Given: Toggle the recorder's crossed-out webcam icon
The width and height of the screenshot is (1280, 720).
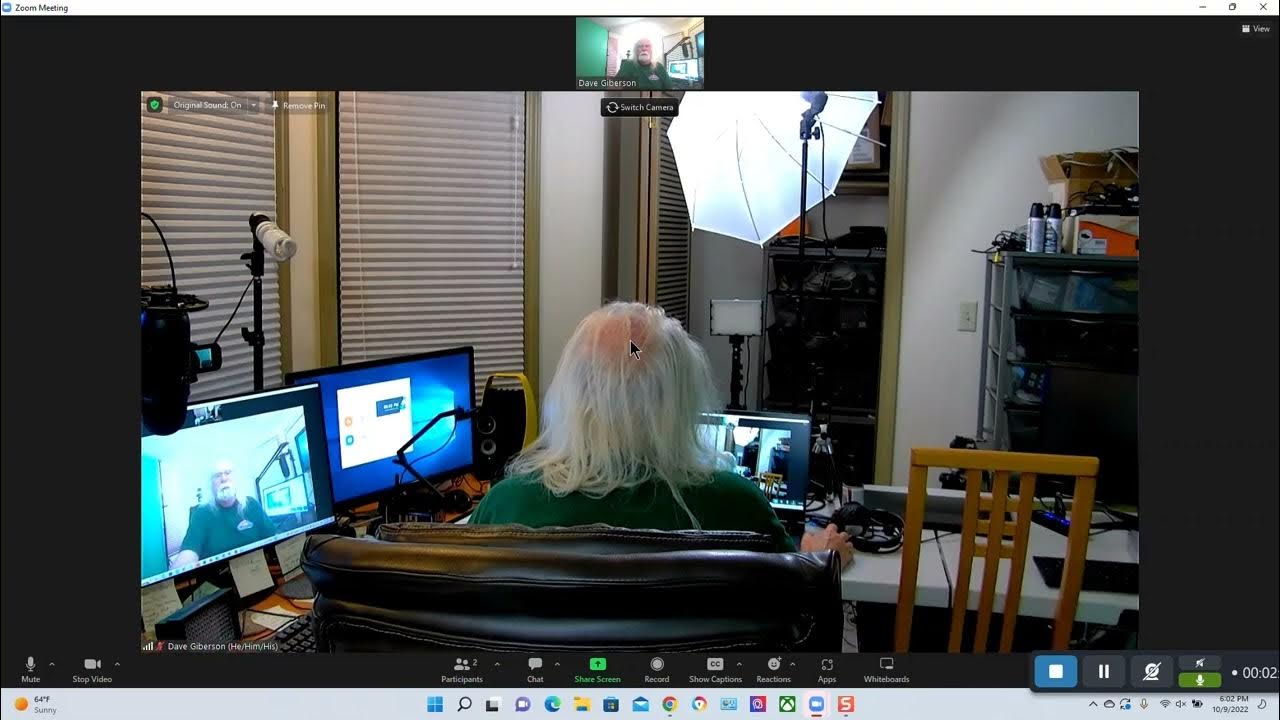Looking at the screenshot, I should (1151, 672).
